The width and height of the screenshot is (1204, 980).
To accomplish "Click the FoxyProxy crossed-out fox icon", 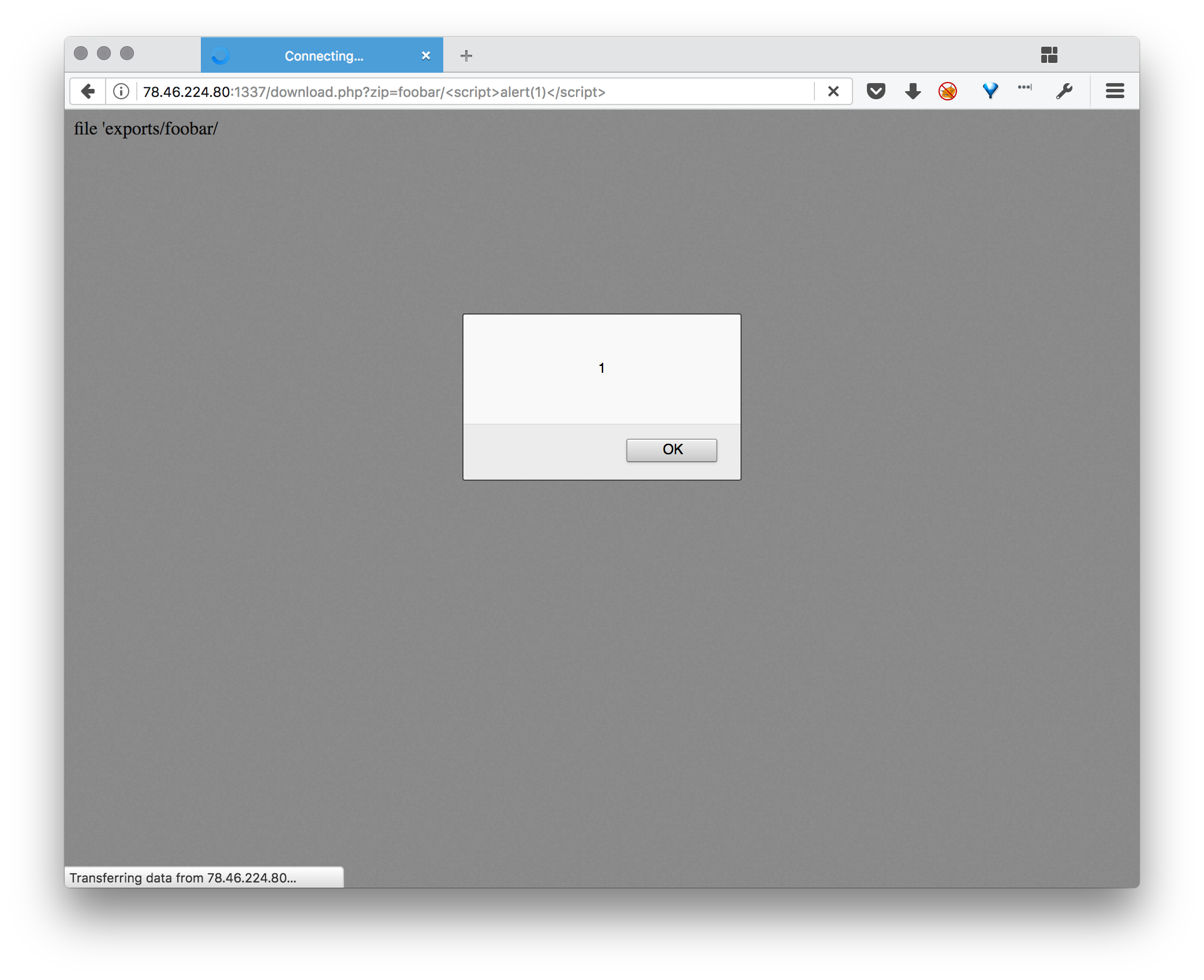I will pos(947,91).
